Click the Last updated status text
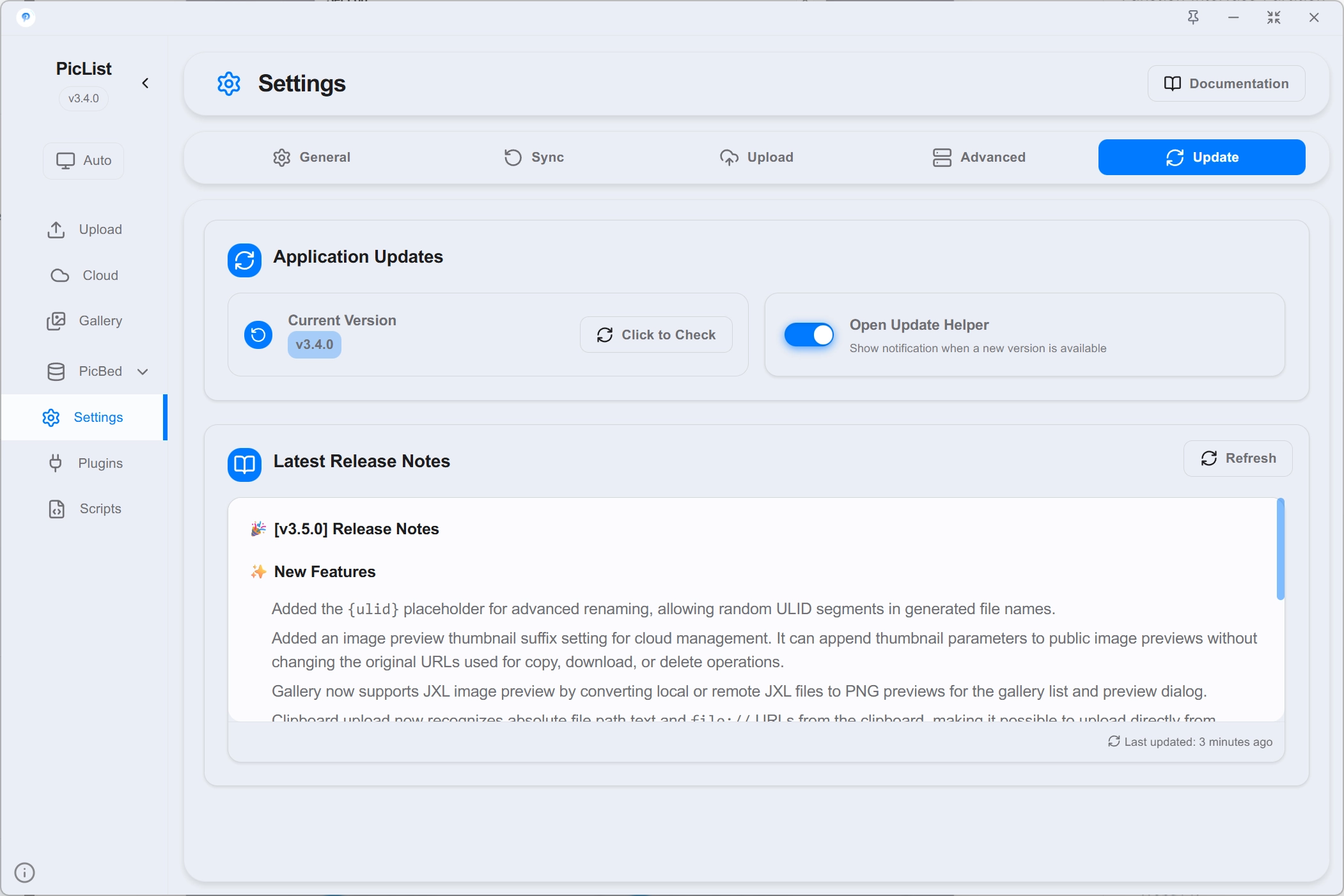Screen dimensions: 1344x896 [1198, 742]
